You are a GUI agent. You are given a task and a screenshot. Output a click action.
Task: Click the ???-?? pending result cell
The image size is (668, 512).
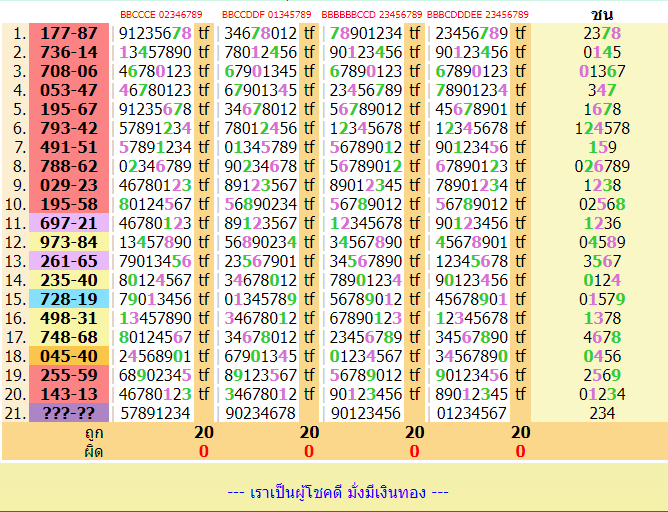[69, 413]
